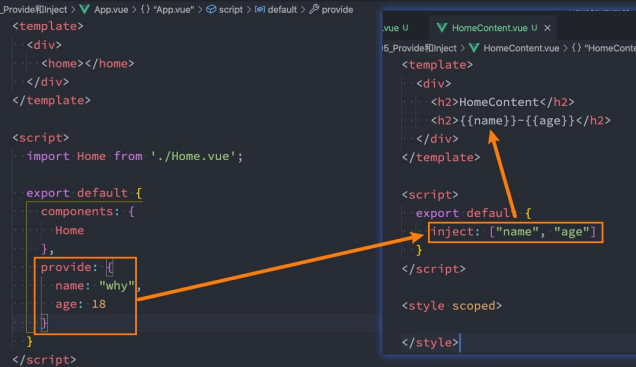Open the provide breadcrumb segment
Viewport: 636px width, 367px height.
coord(337,9)
